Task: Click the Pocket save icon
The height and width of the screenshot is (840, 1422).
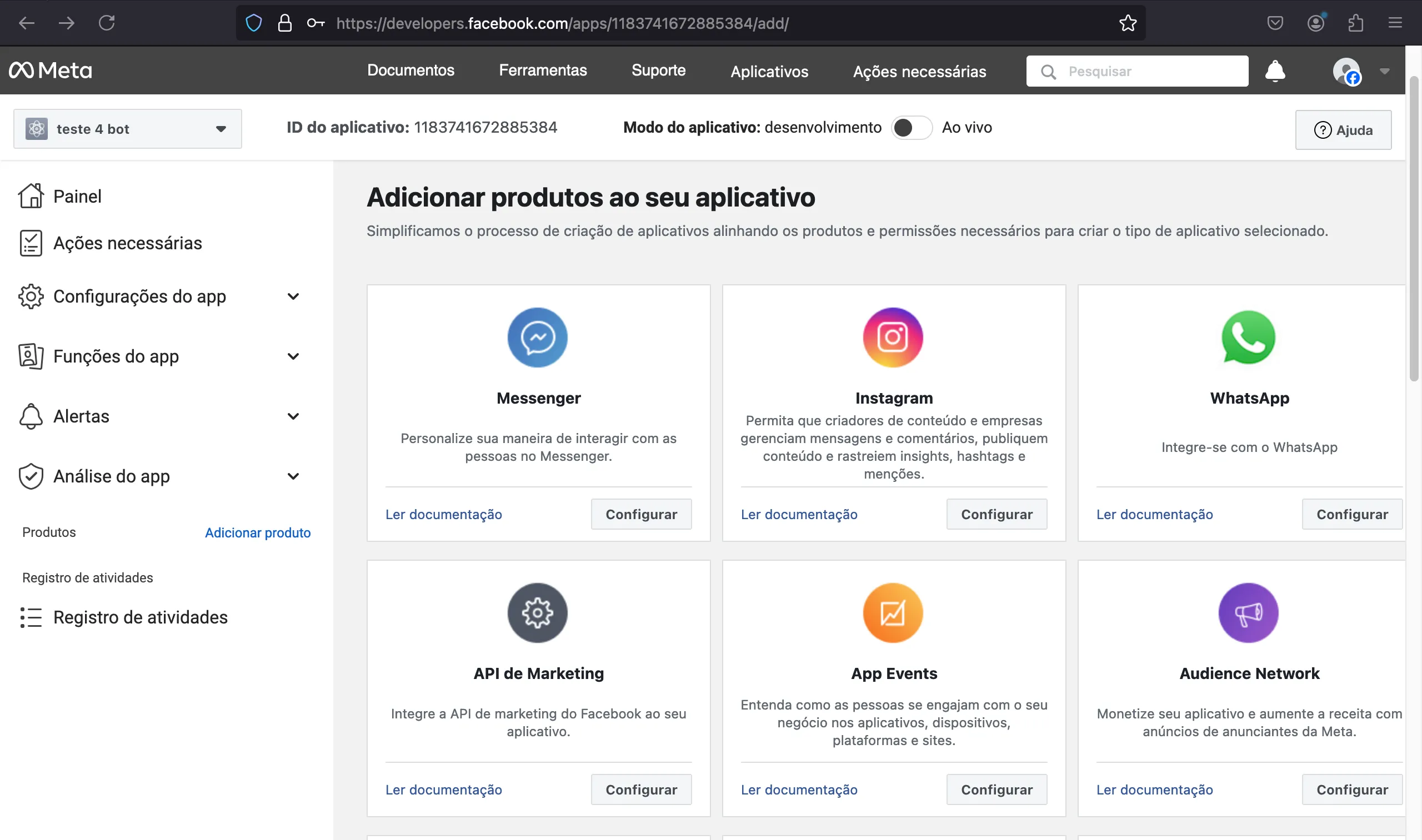Action: point(1275,23)
